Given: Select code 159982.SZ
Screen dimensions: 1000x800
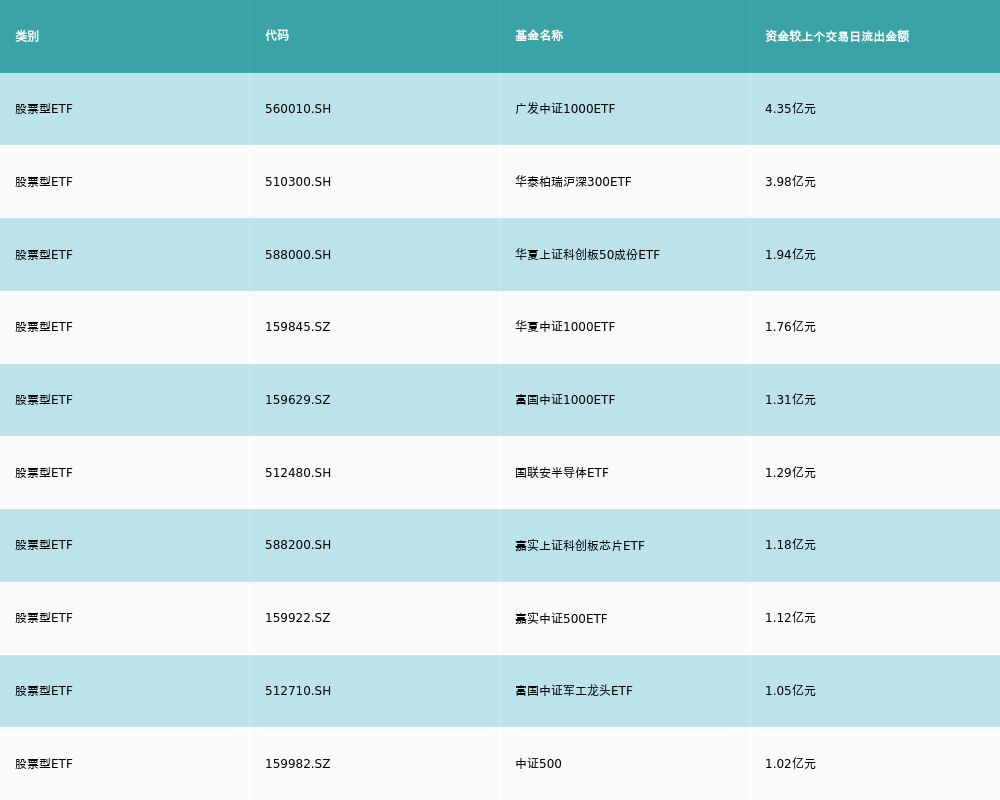Looking at the screenshot, I should pyautogui.click(x=298, y=764).
